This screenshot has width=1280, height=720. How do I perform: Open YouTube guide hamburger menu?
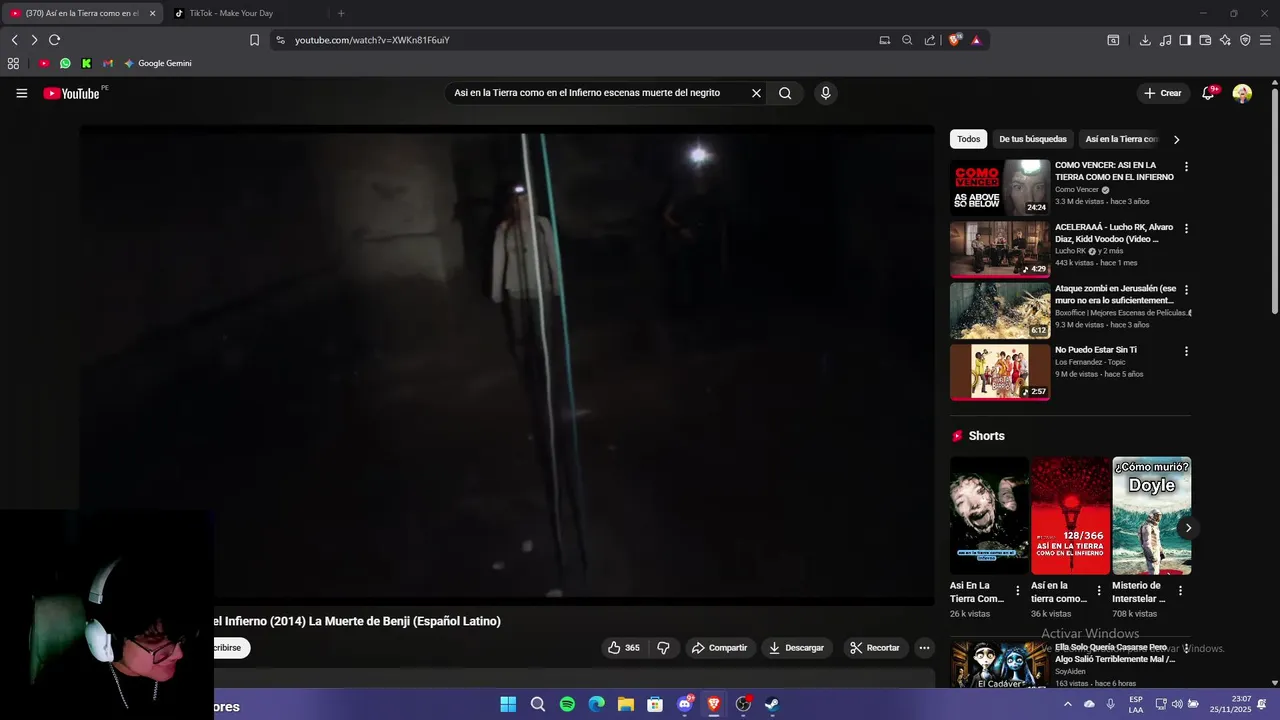coord(21,93)
